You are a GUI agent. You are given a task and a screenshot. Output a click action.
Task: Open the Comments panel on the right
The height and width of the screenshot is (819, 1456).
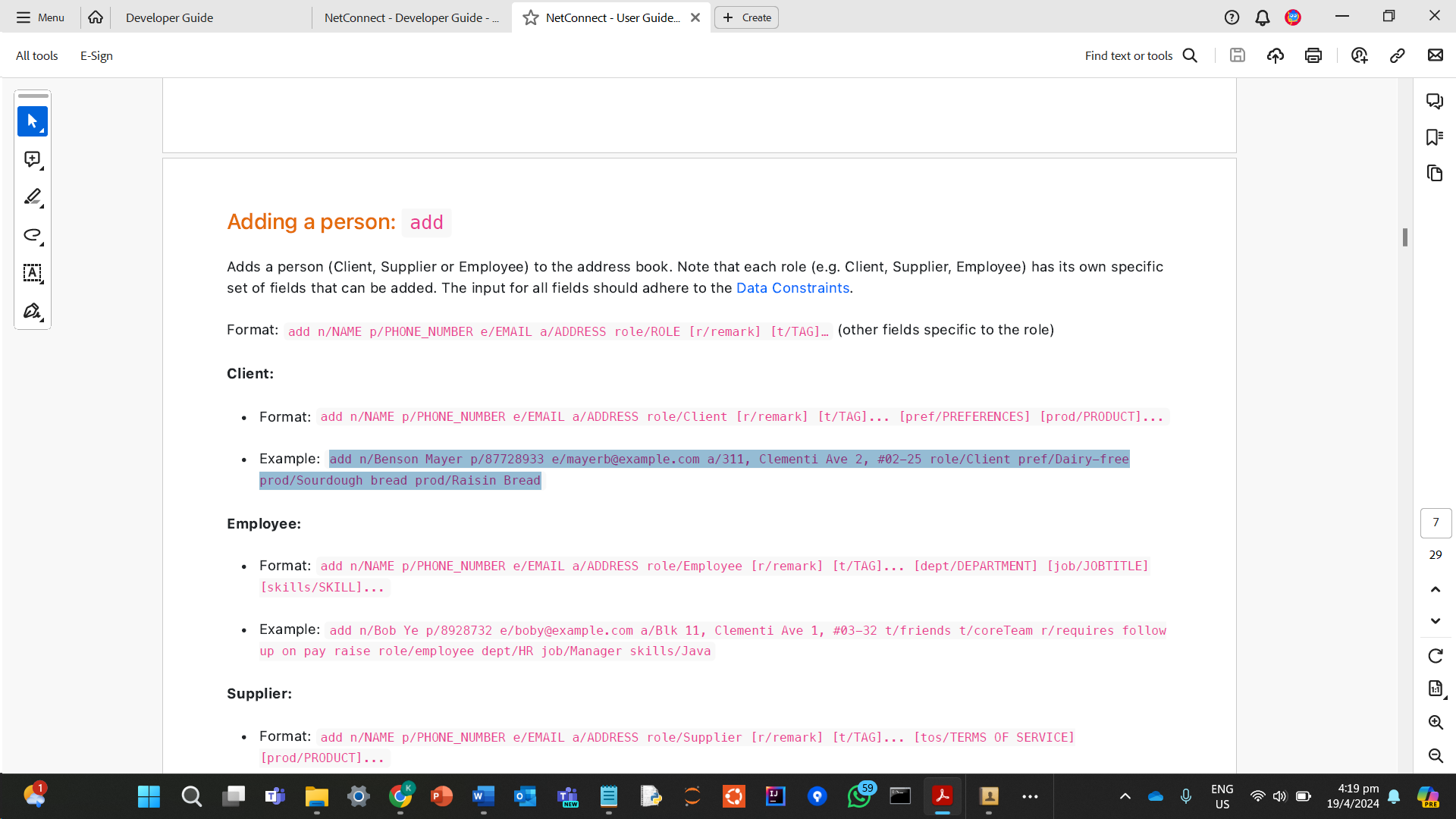(1434, 101)
